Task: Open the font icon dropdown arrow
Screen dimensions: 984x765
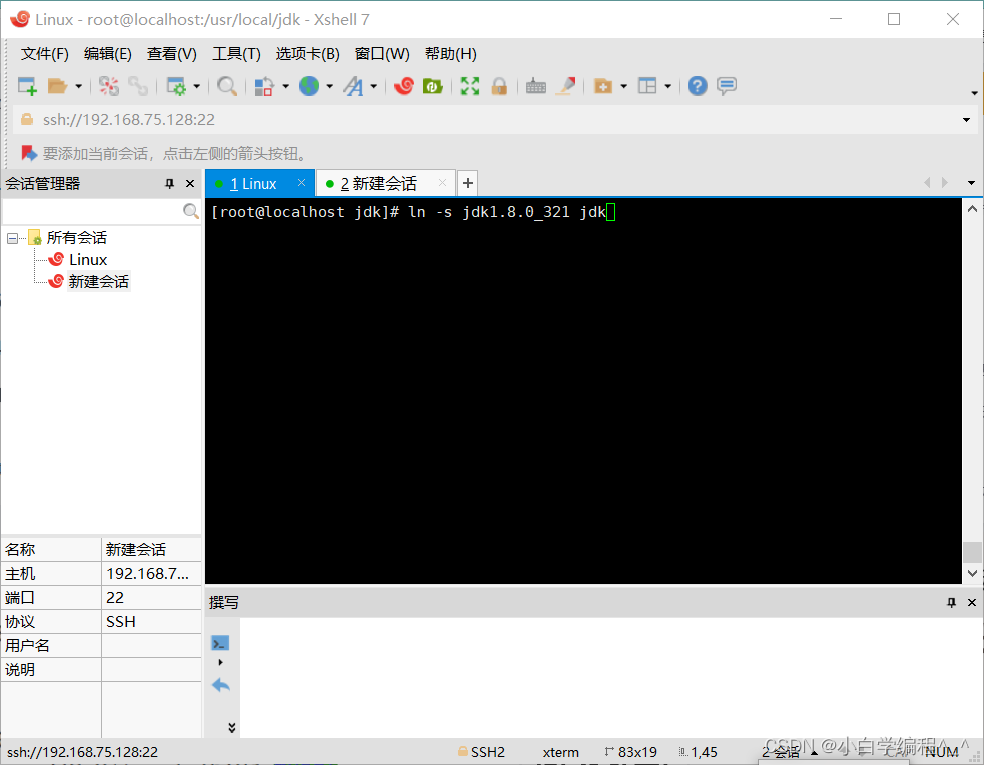Action: coord(373,86)
